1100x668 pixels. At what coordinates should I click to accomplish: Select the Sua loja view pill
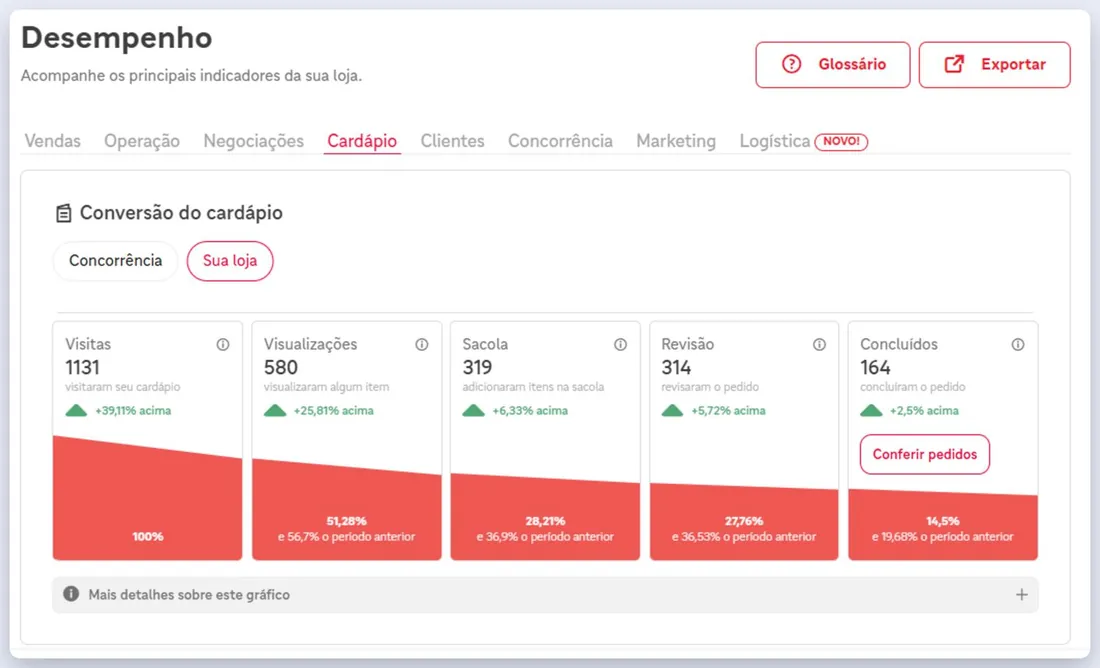tap(230, 261)
